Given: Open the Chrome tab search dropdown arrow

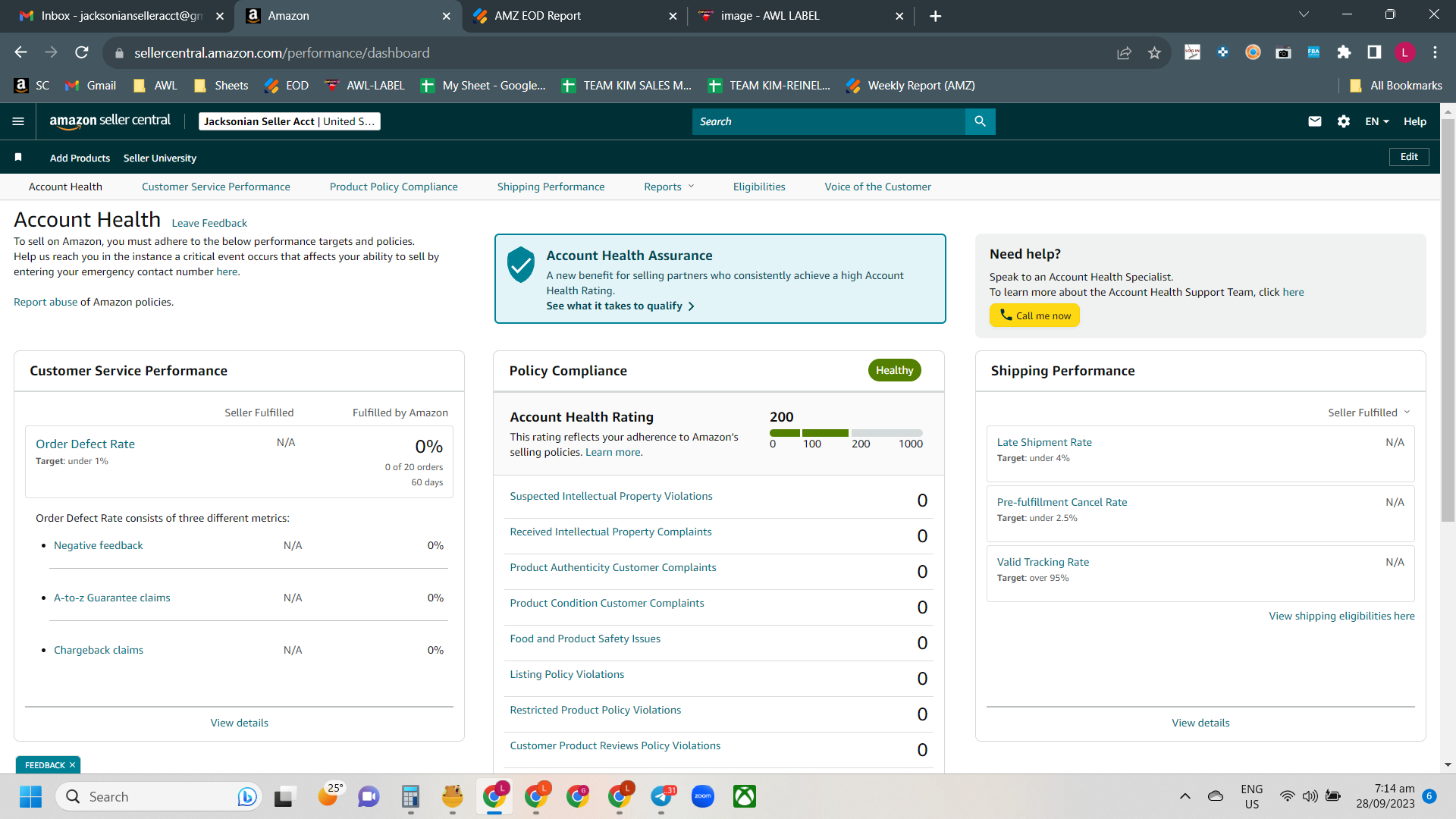Looking at the screenshot, I should click(1304, 14).
